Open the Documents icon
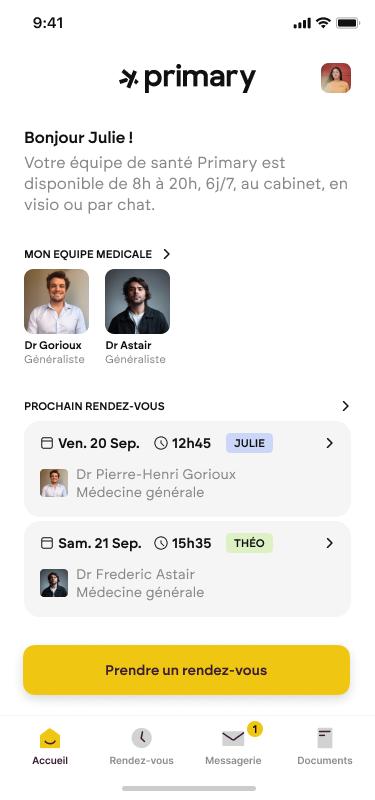 tap(324, 738)
